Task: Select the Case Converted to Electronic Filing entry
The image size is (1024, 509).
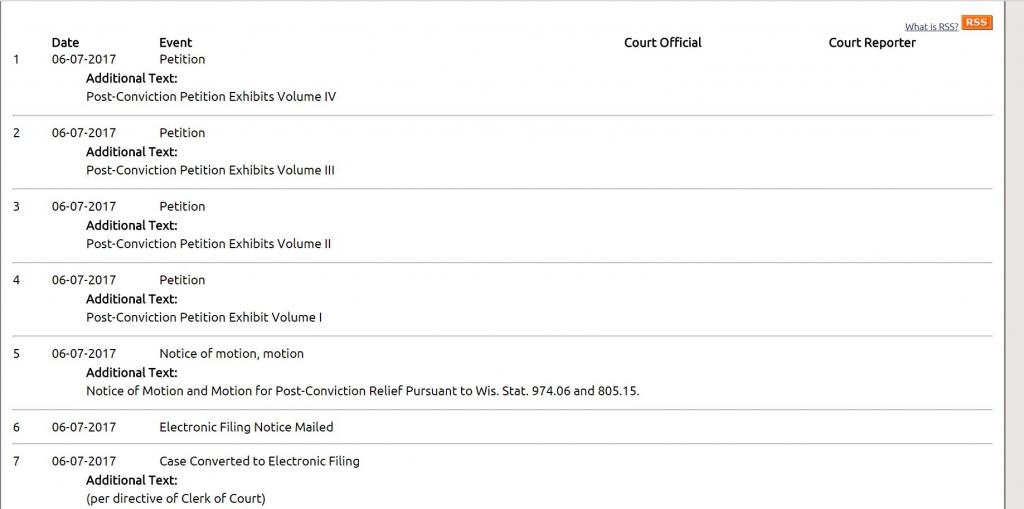Action: pyautogui.click(x=259, y=461)
